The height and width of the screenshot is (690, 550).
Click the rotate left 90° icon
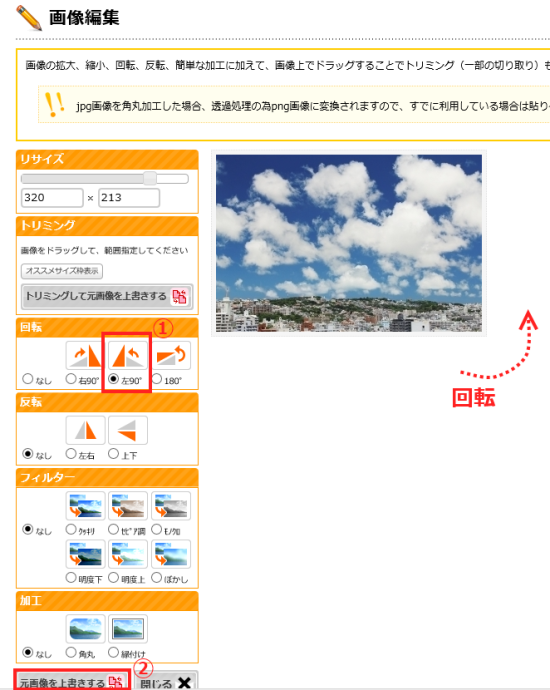128,355
